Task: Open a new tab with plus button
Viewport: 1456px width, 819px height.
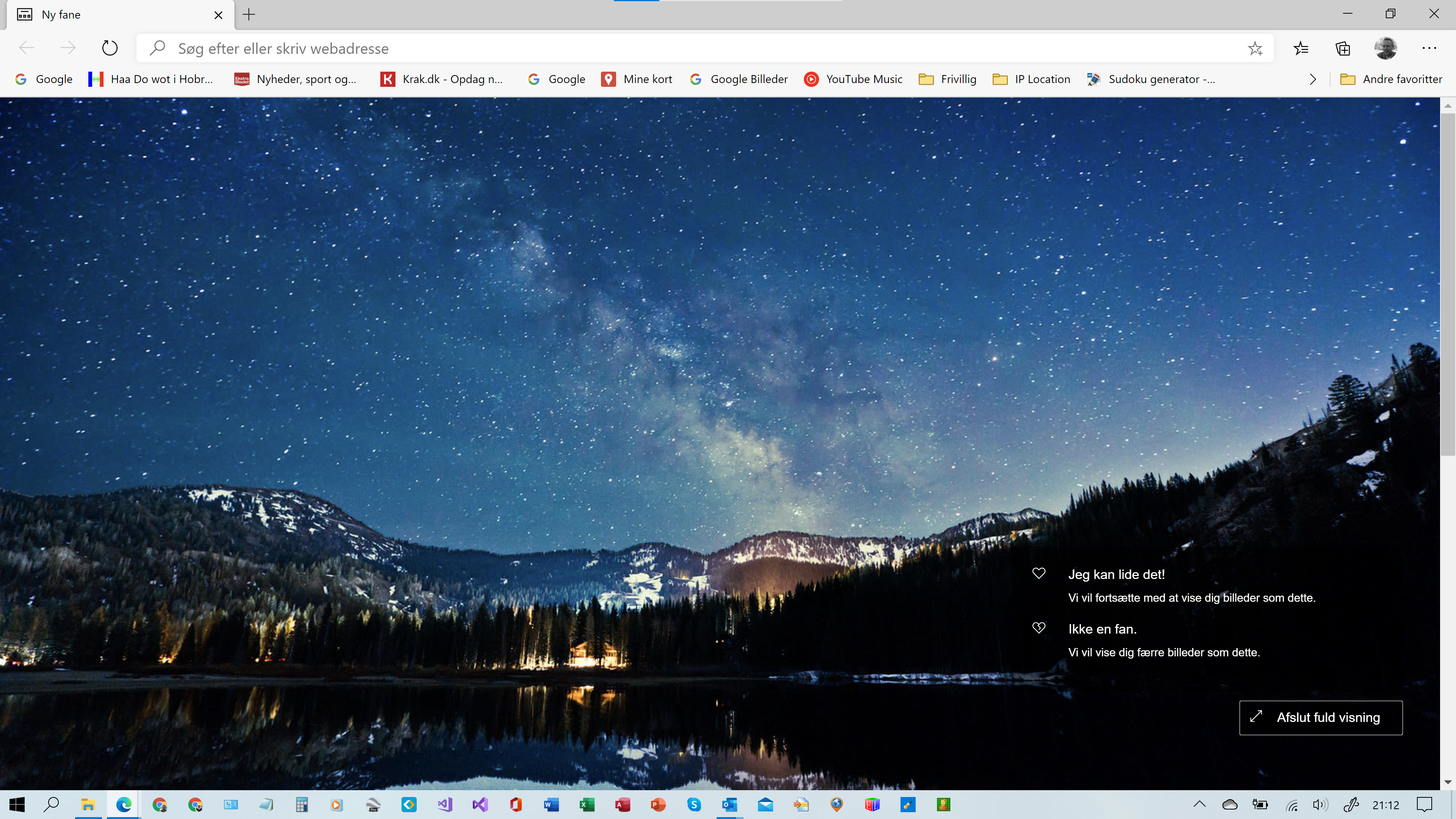Action: 249,15
